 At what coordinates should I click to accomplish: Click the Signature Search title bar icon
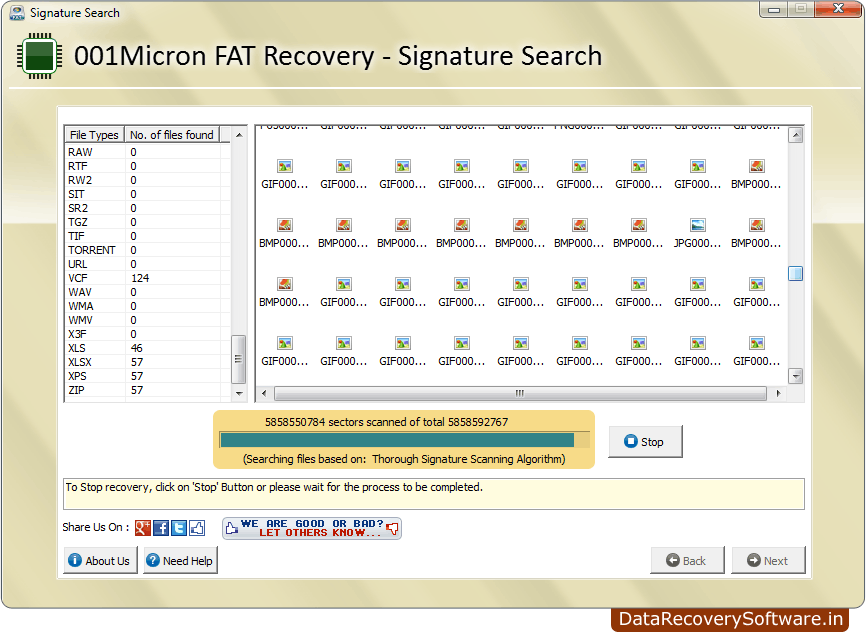[x=17, y=12]
